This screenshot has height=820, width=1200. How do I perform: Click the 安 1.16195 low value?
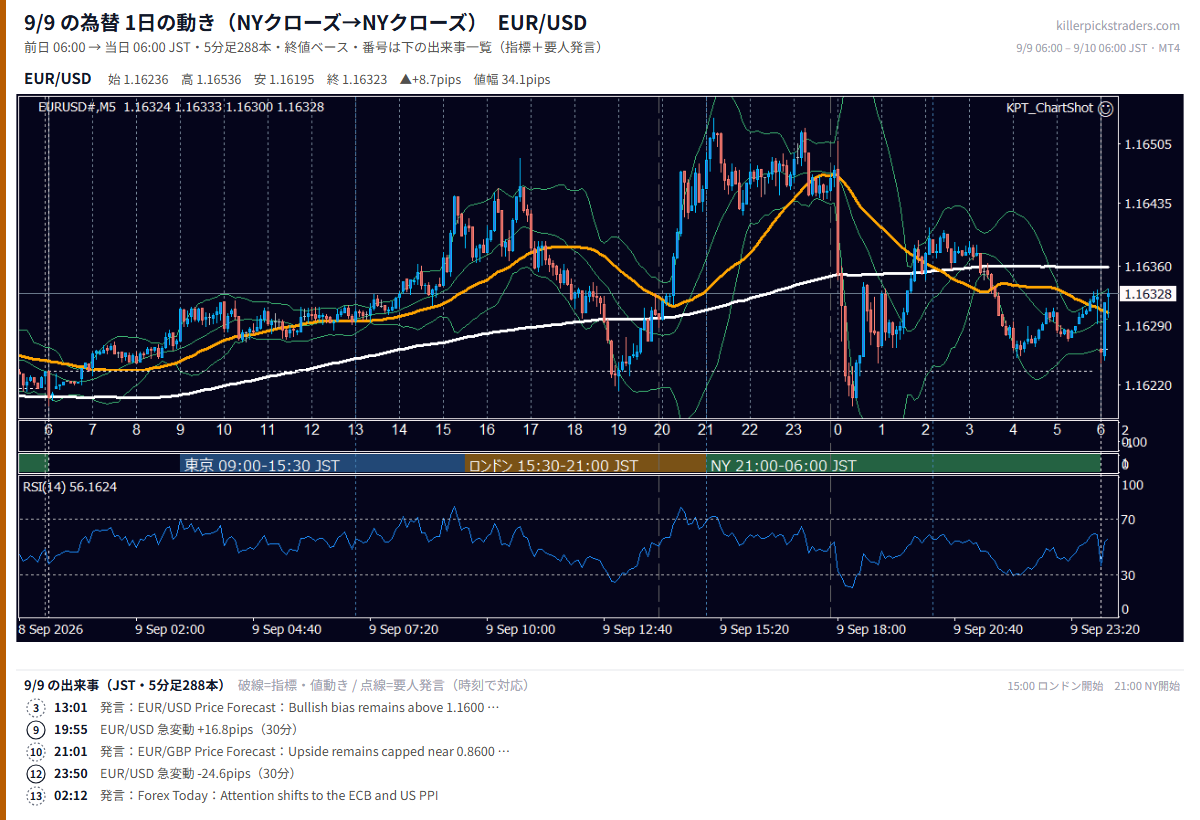pyautogui.click(x=284, y=79)
